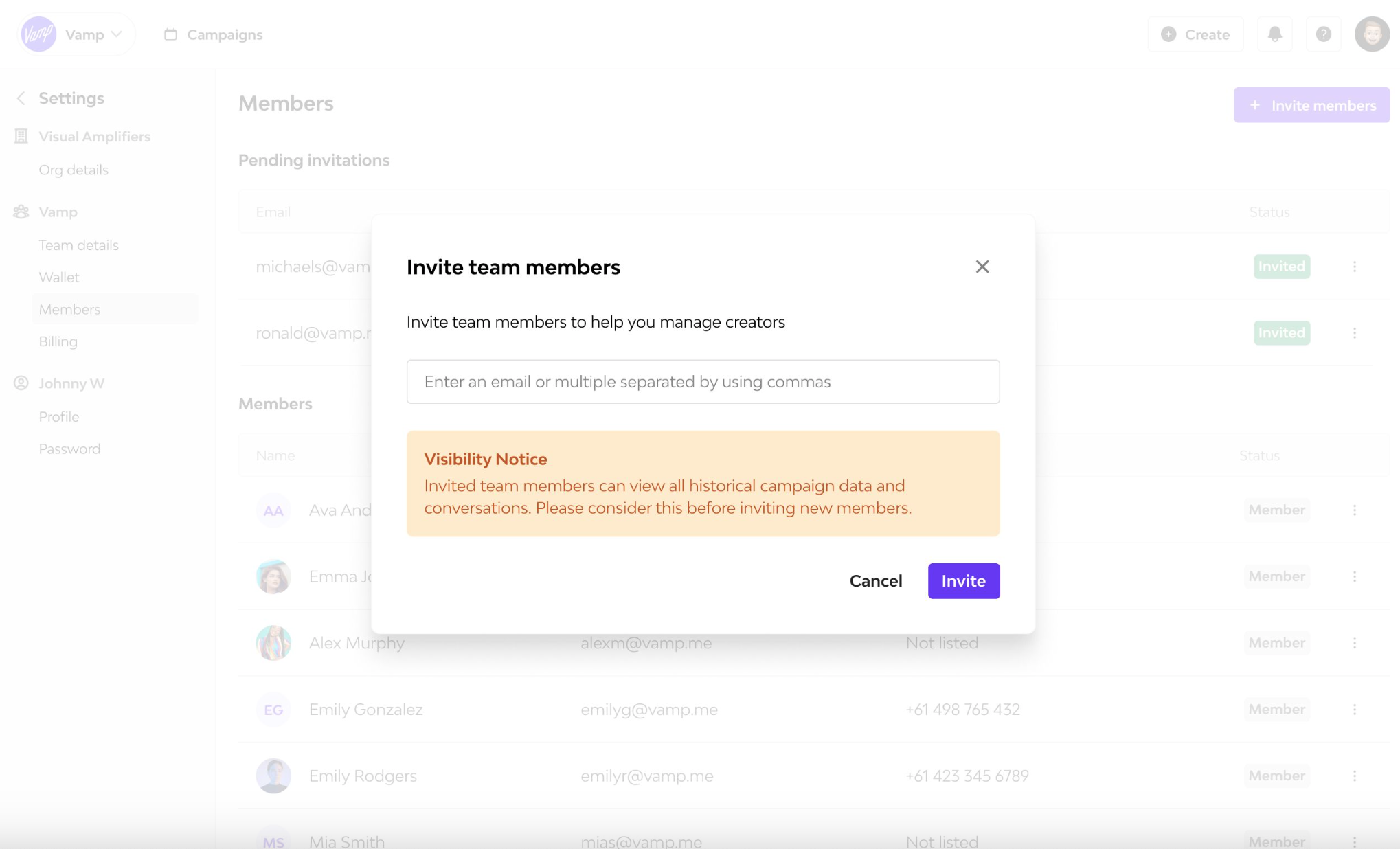
Task: Open Billing settings
Action: click(58, 341)
